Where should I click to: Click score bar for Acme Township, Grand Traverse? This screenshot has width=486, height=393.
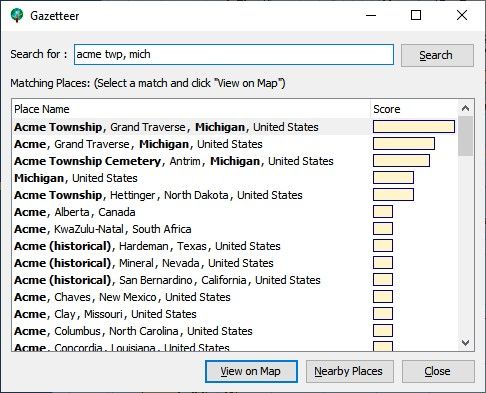(414, 127)
